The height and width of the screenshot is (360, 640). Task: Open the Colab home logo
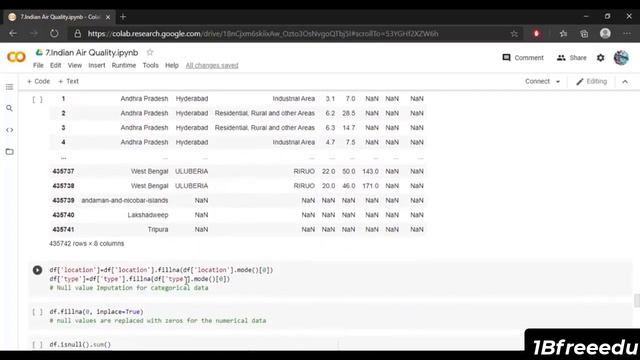pyautogui.click(x=16, y=57)
